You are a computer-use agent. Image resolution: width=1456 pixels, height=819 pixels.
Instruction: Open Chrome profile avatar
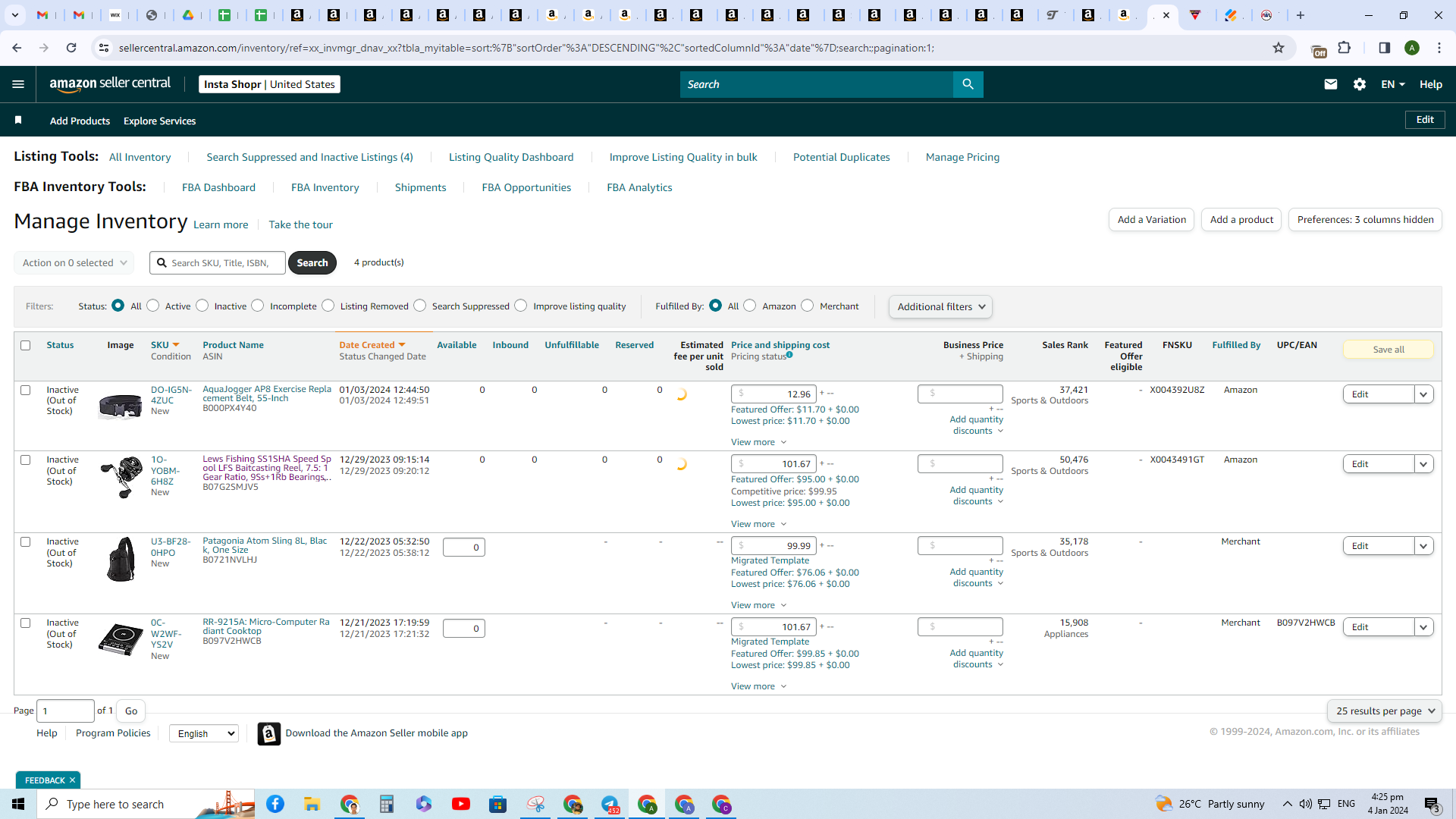(1412, 48)
